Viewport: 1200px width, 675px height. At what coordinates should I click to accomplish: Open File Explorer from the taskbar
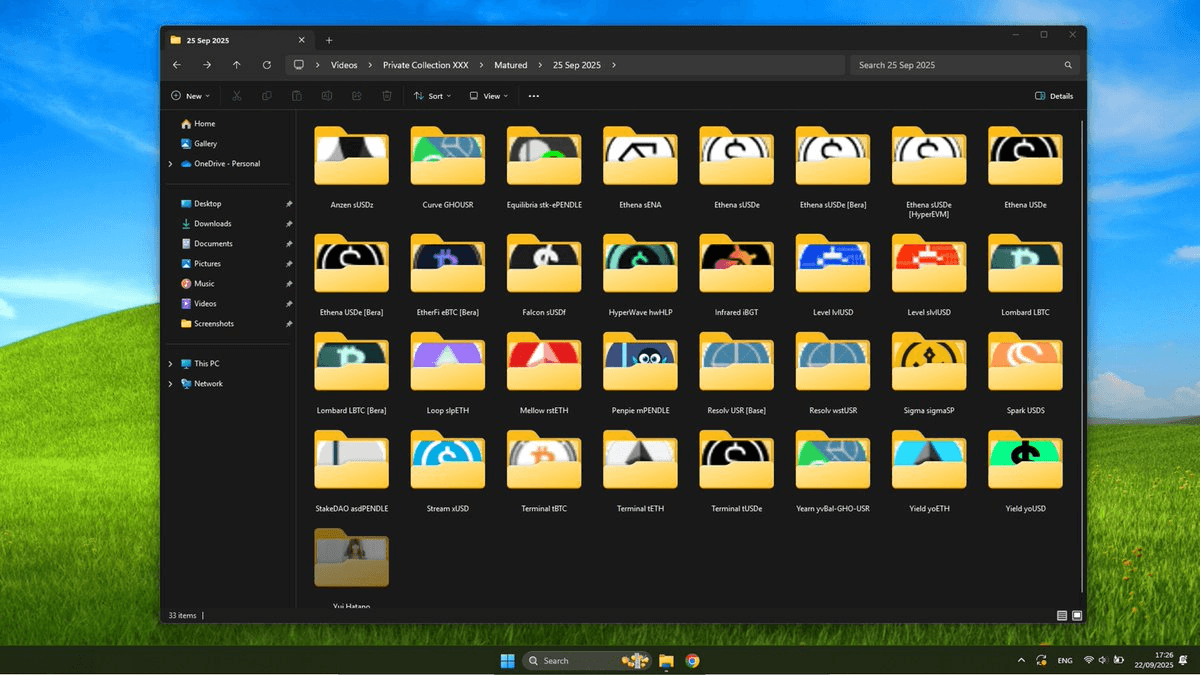(x=666, y=661)
